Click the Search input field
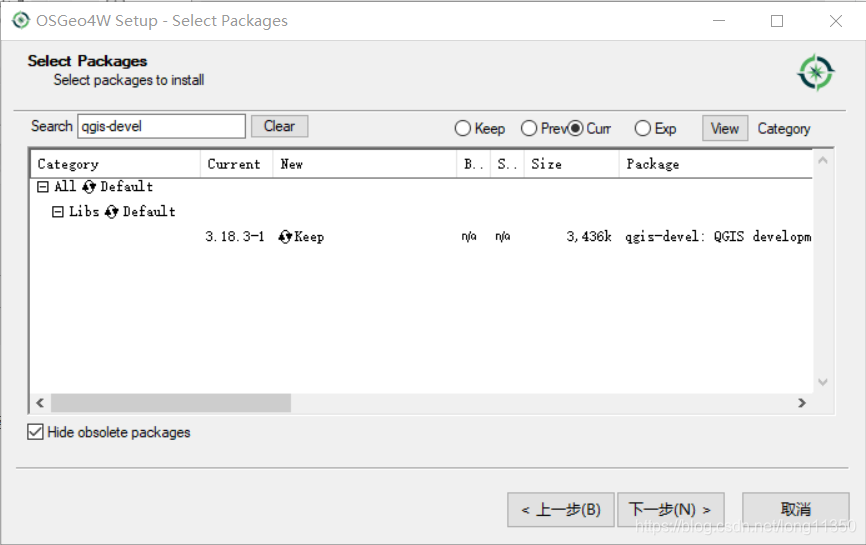 click(161, 126)
